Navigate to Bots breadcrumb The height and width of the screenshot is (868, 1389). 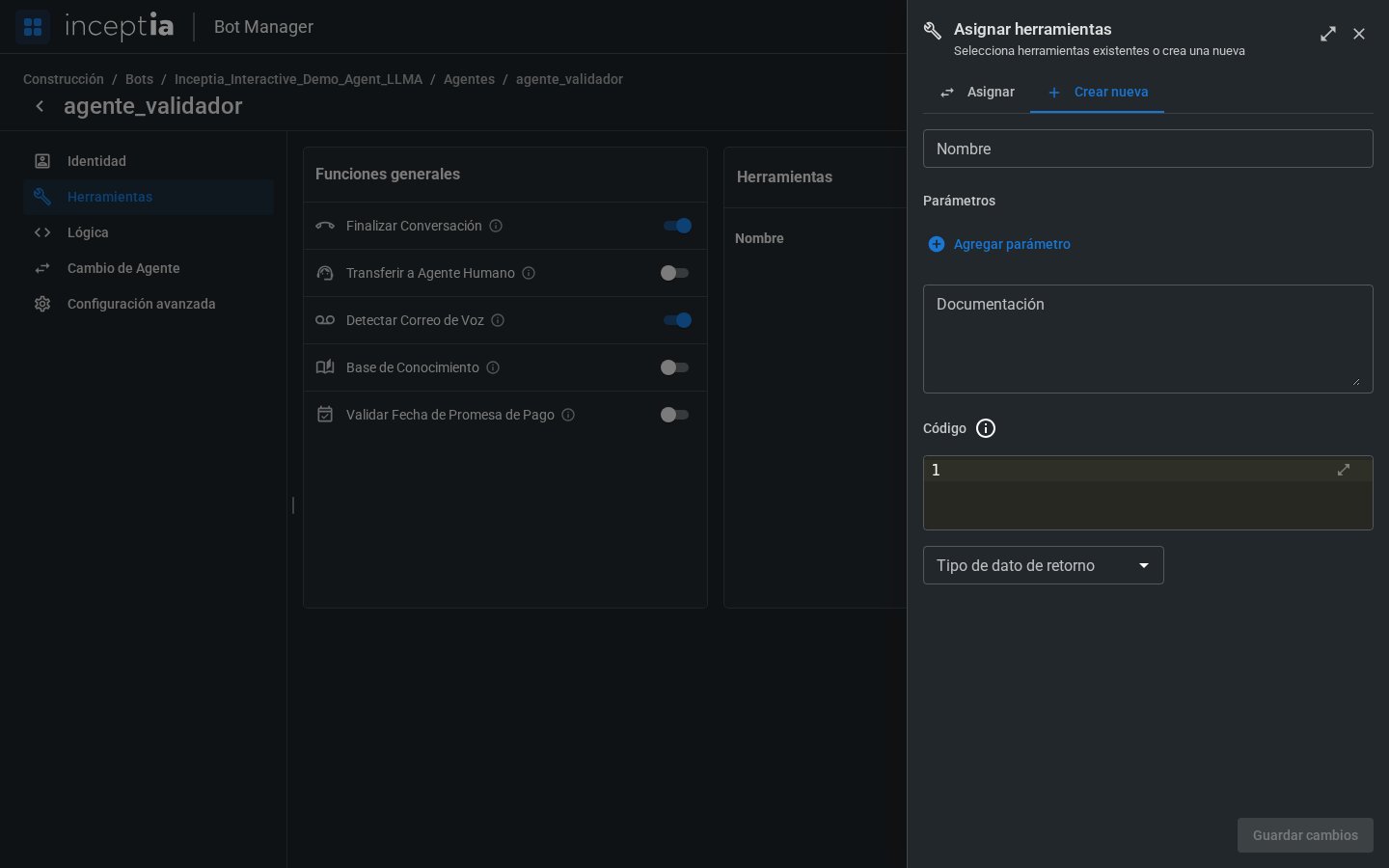139,79
